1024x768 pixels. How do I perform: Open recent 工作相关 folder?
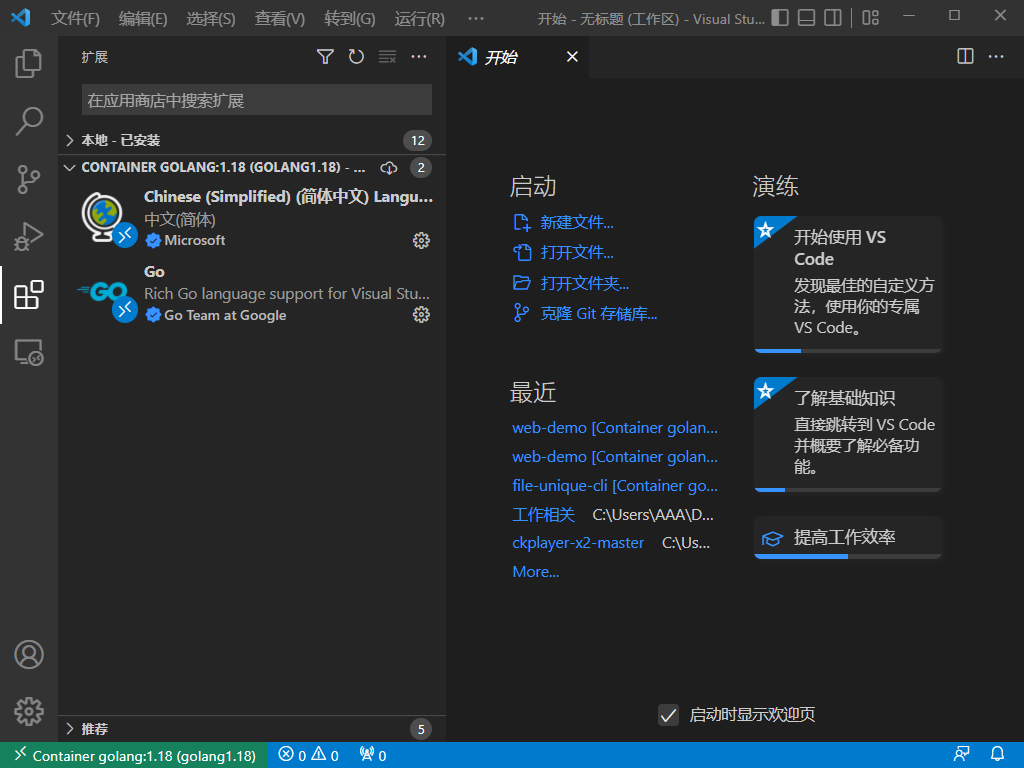[543, 515]
